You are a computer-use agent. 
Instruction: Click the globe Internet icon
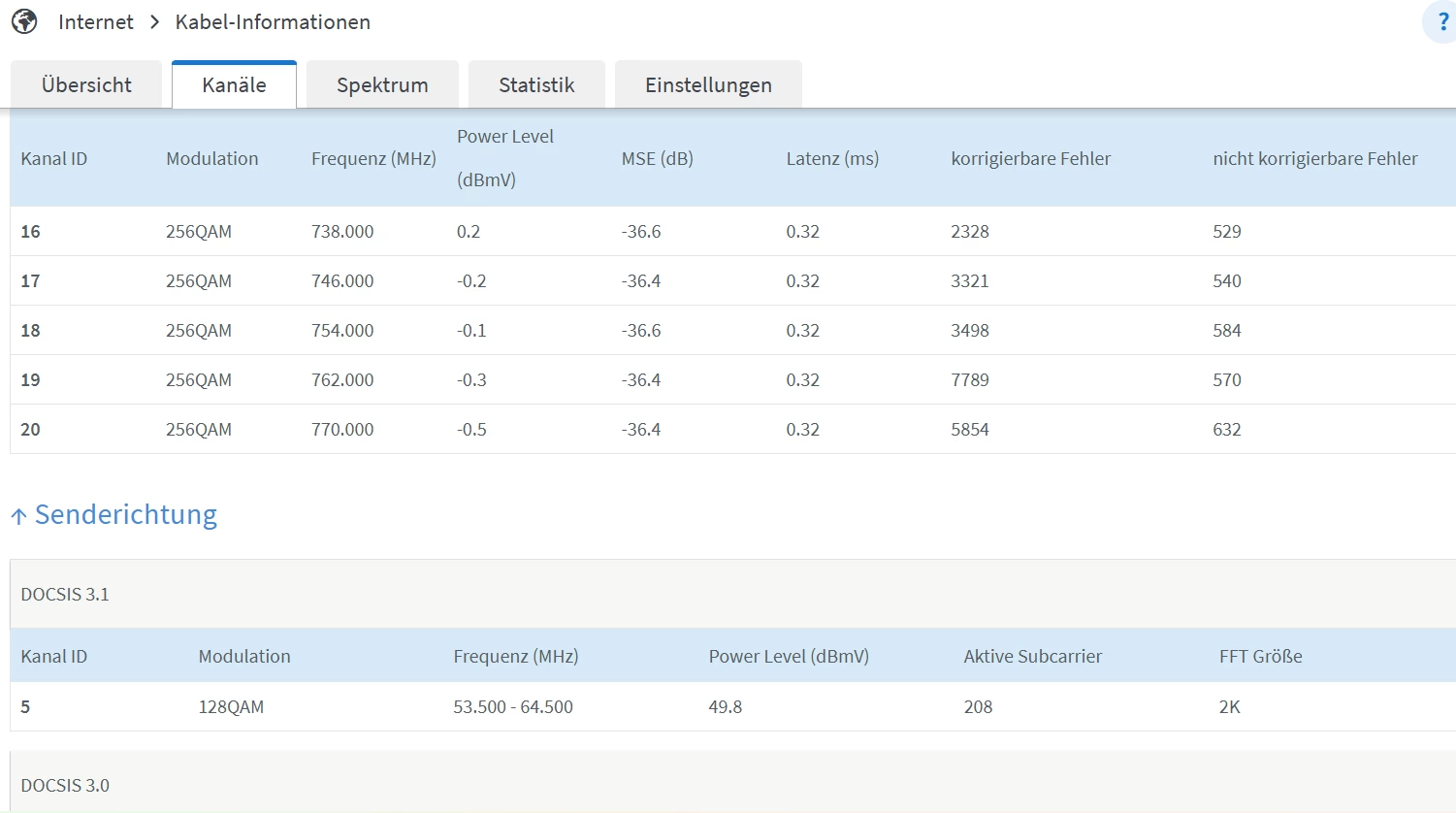click(24, 21)
